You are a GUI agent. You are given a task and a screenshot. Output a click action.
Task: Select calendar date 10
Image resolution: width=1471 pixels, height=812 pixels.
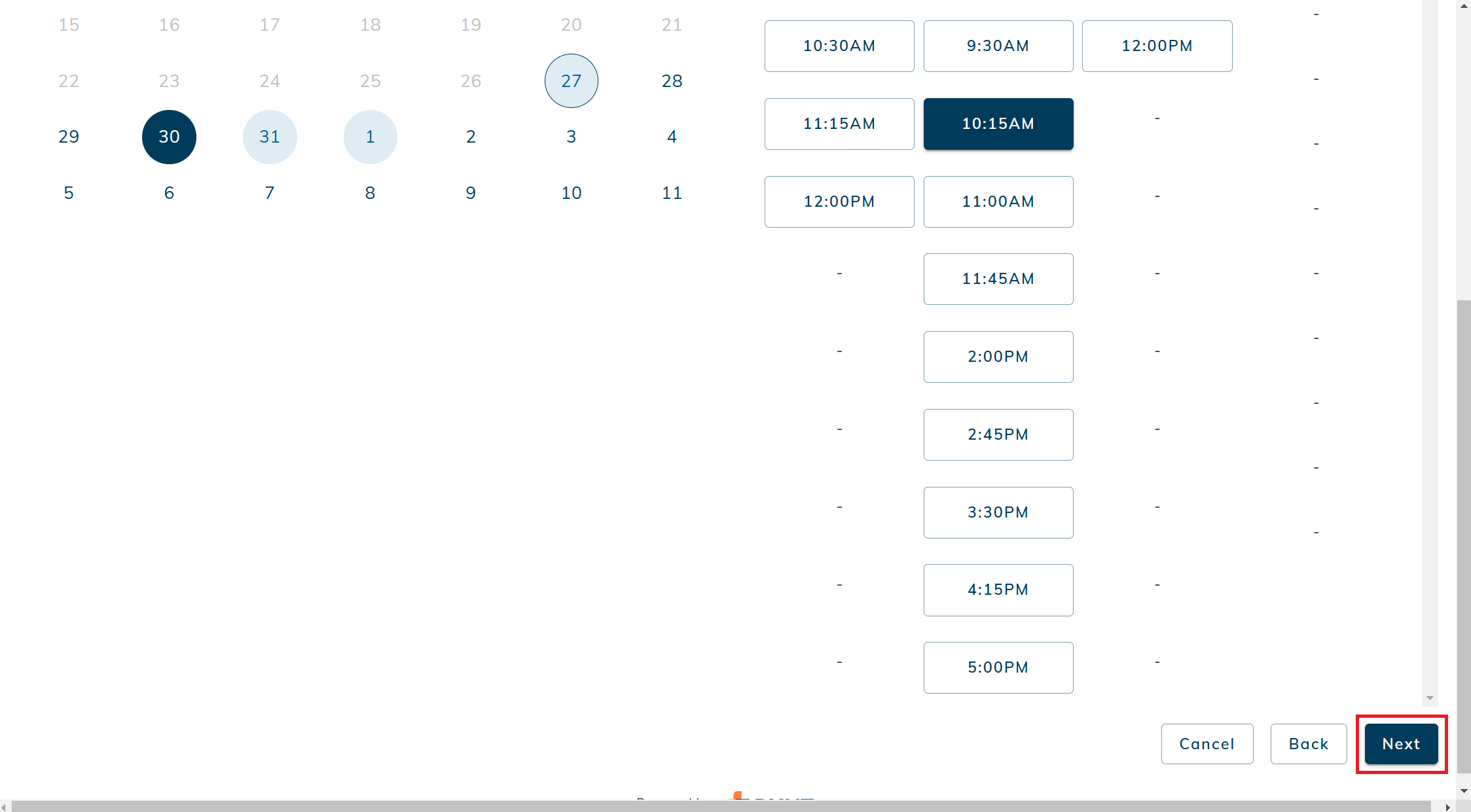click(572, 193)
